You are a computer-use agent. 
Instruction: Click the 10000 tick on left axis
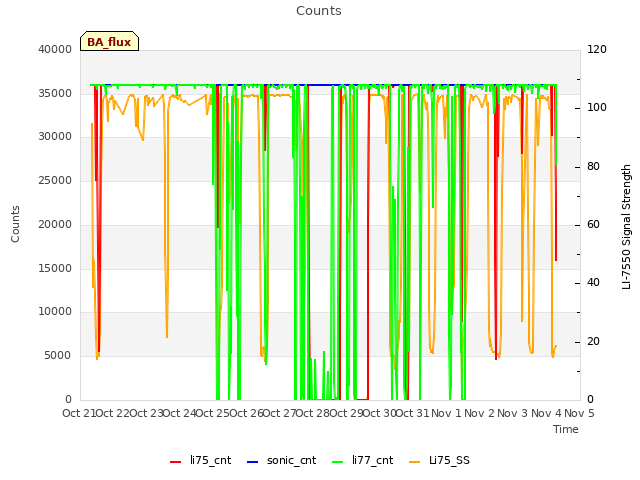(x=55, y=311)
